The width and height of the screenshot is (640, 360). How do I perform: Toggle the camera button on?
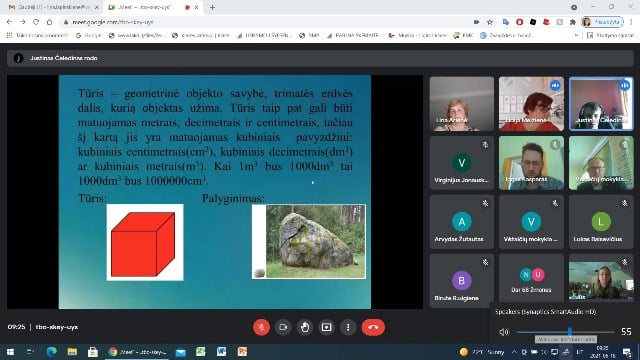(283, 327)
